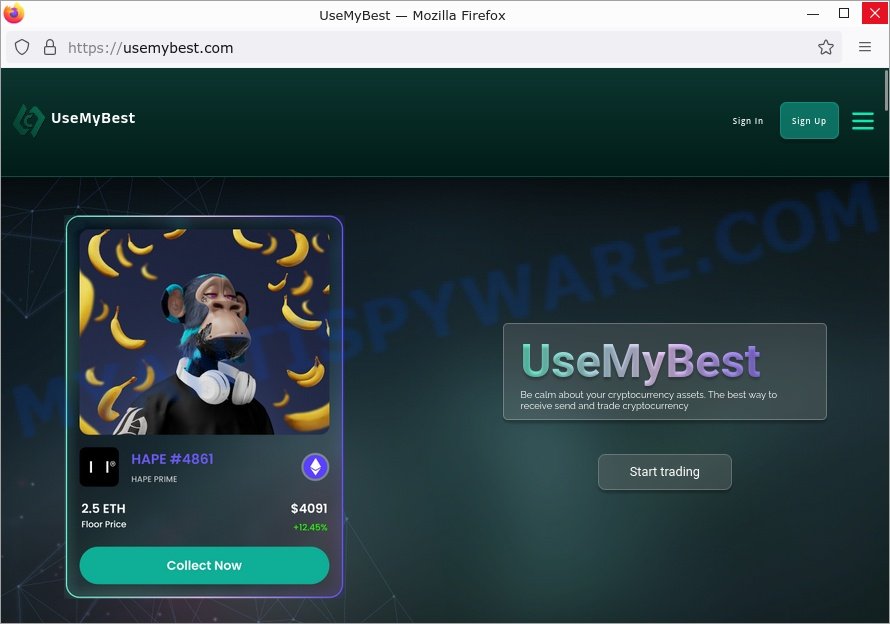
Task: Click the UseMyBest header brand name
Action: [93, 118]
